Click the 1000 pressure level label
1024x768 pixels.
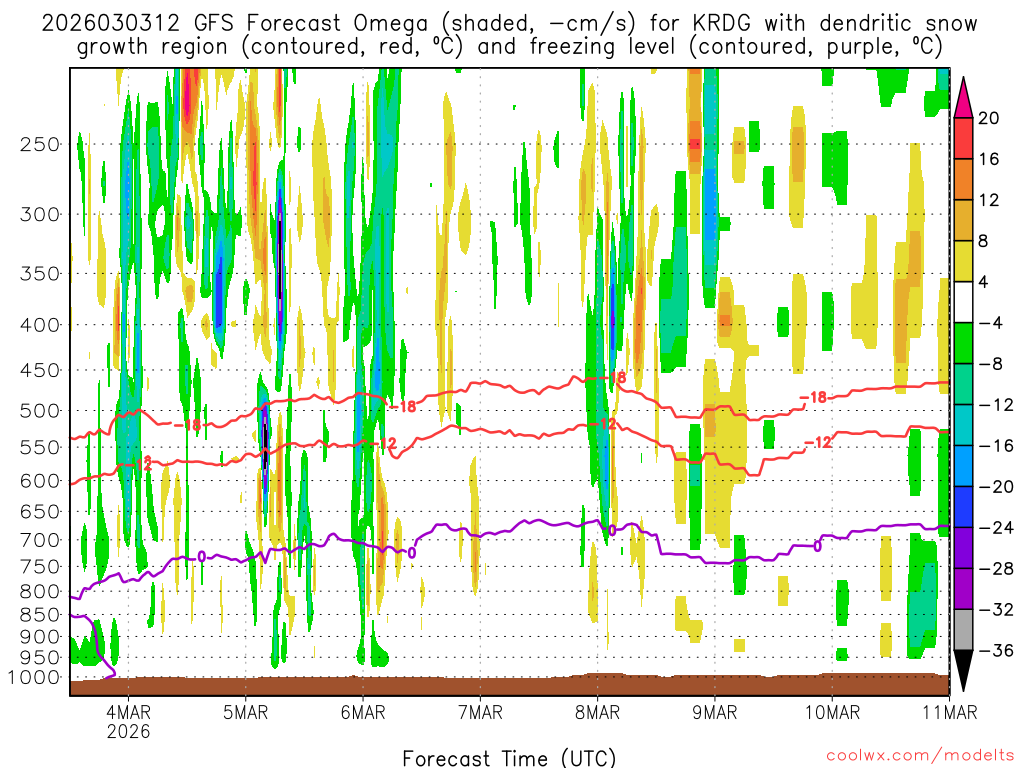35,677
